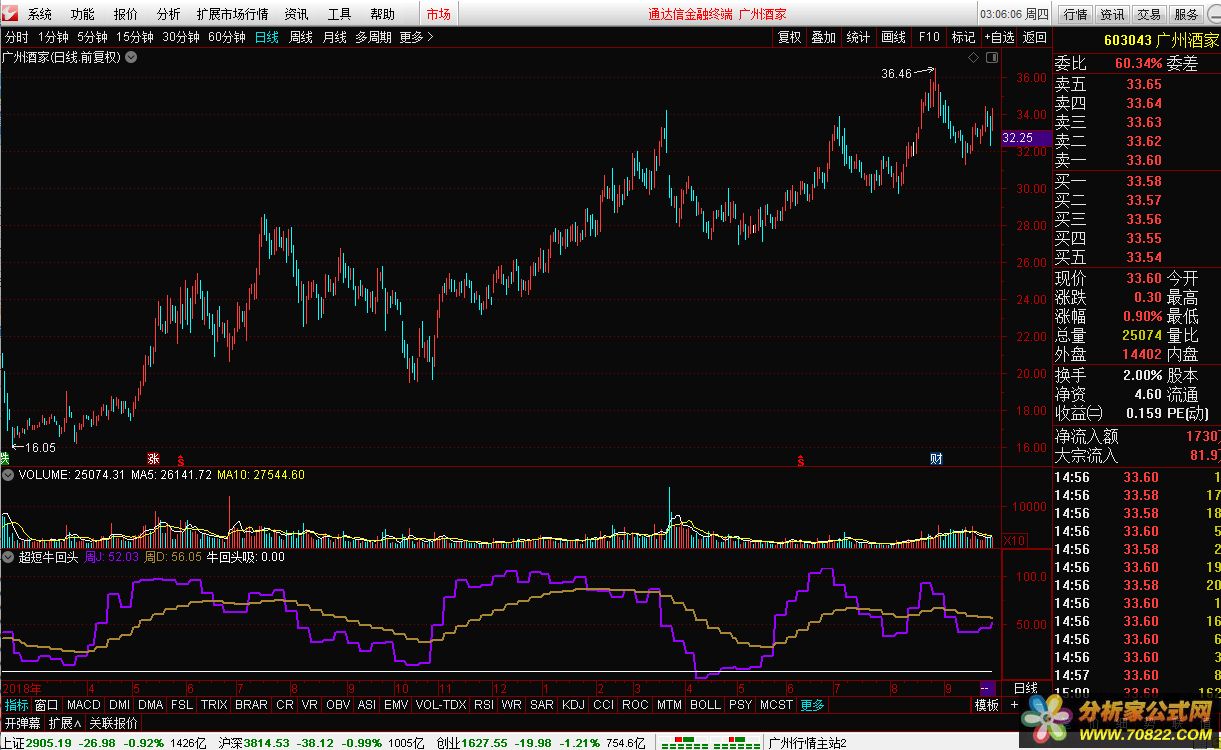Click the red app logo icon

[x=11, y=14]
